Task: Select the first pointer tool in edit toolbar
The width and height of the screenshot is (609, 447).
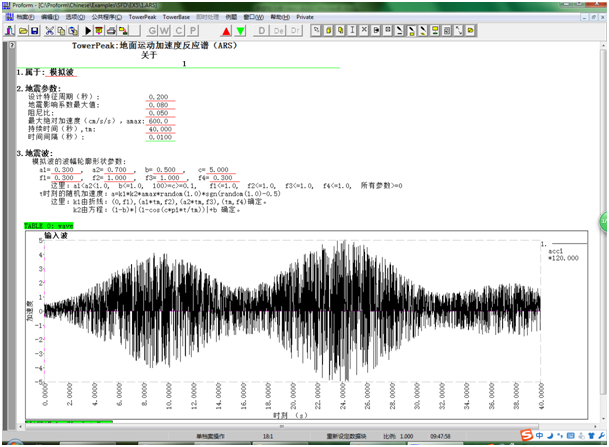Action: [x=316, y=30]
